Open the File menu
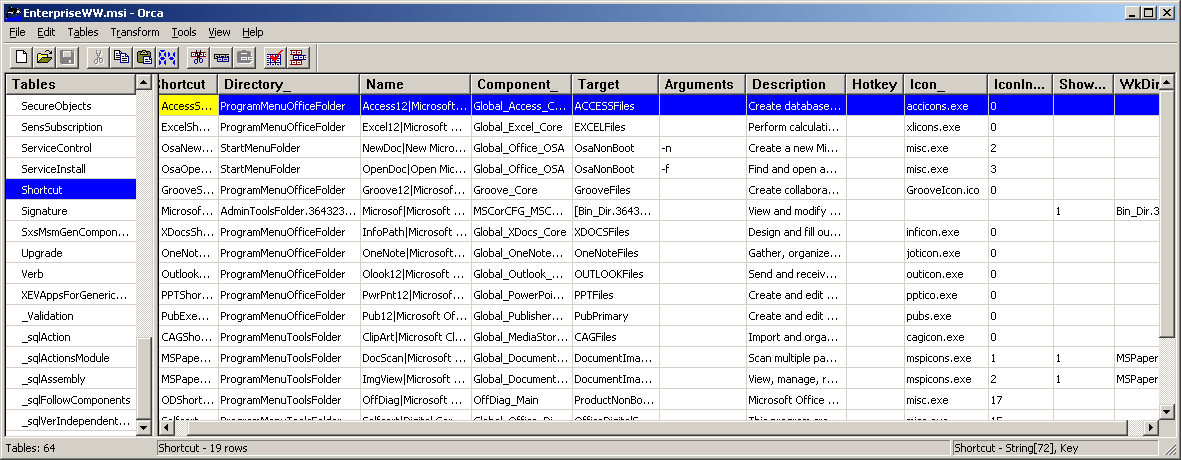The image size is (1181, 460). 17,32
